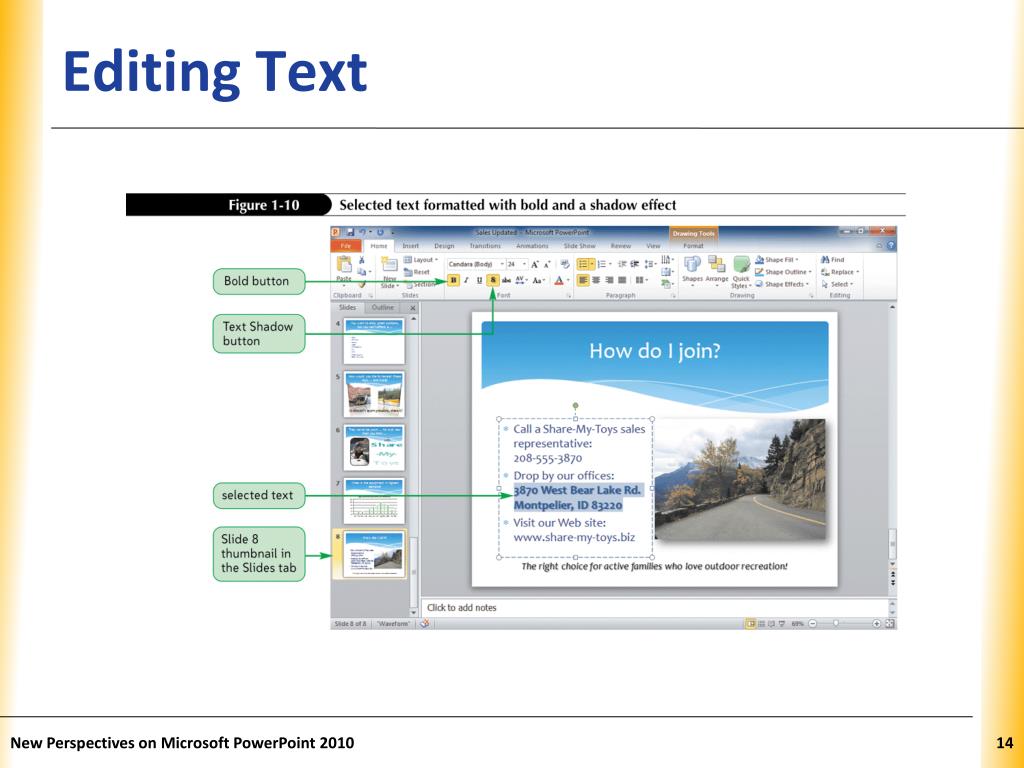The height and width of the screenshot is (768, 1024).
Task: Click the Save icon in Quick Access toolbar
Action: pos(351,232)
